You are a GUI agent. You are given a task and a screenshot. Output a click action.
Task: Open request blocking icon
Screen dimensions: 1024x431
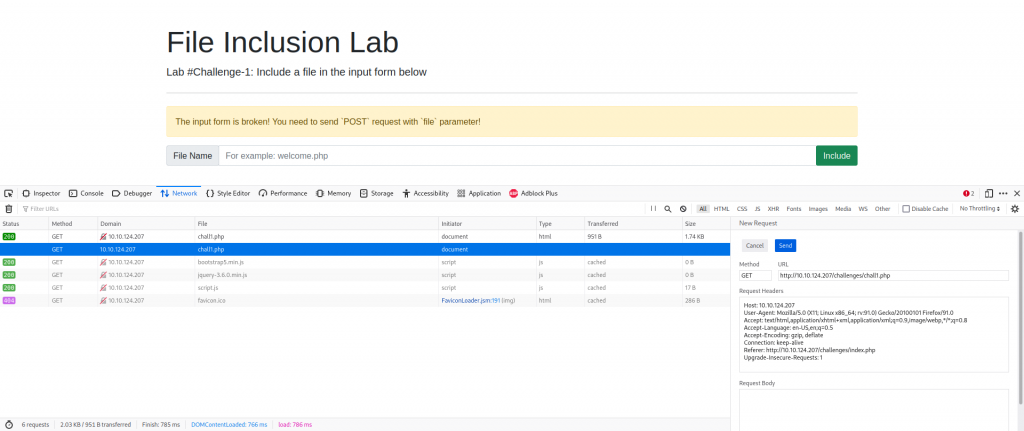click(x=683, y=209)
